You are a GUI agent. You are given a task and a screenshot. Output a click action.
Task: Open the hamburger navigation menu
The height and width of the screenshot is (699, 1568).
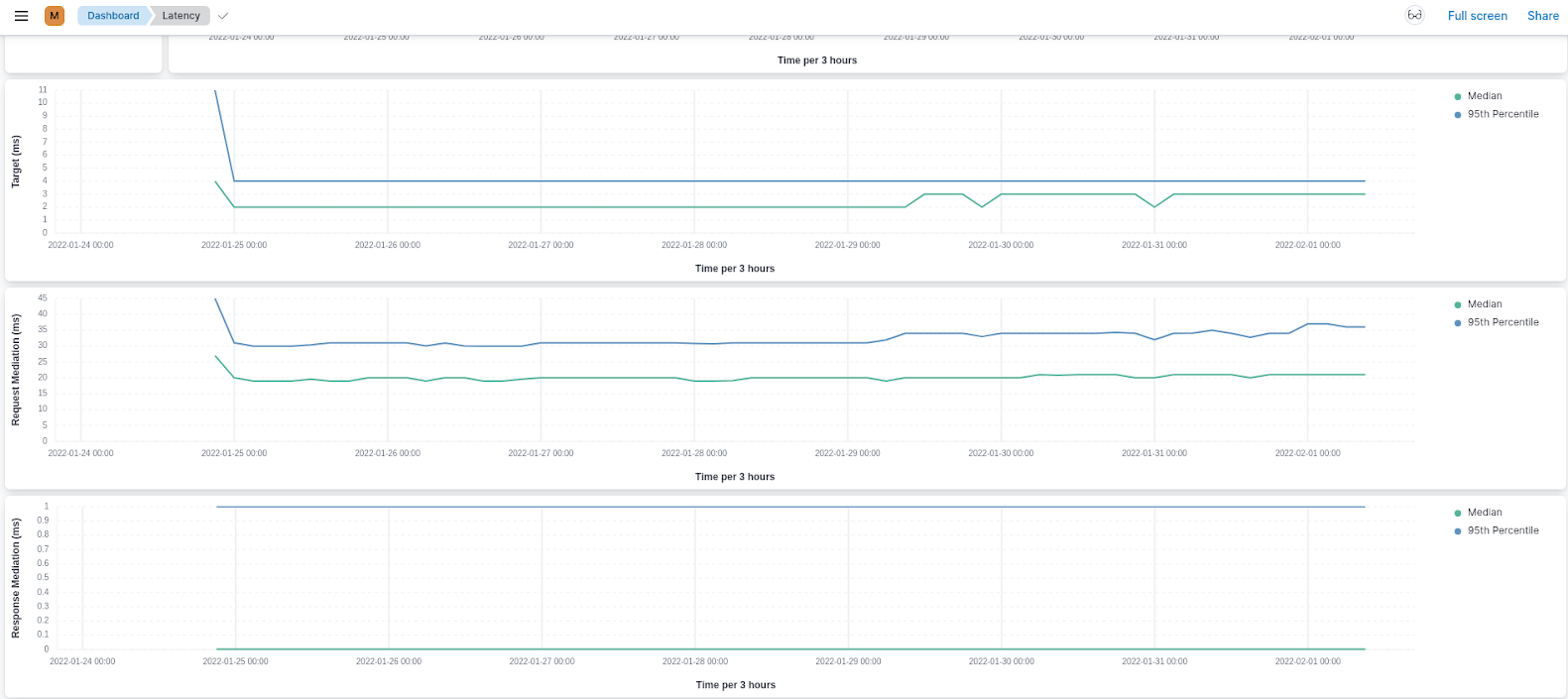coord(21,16)
